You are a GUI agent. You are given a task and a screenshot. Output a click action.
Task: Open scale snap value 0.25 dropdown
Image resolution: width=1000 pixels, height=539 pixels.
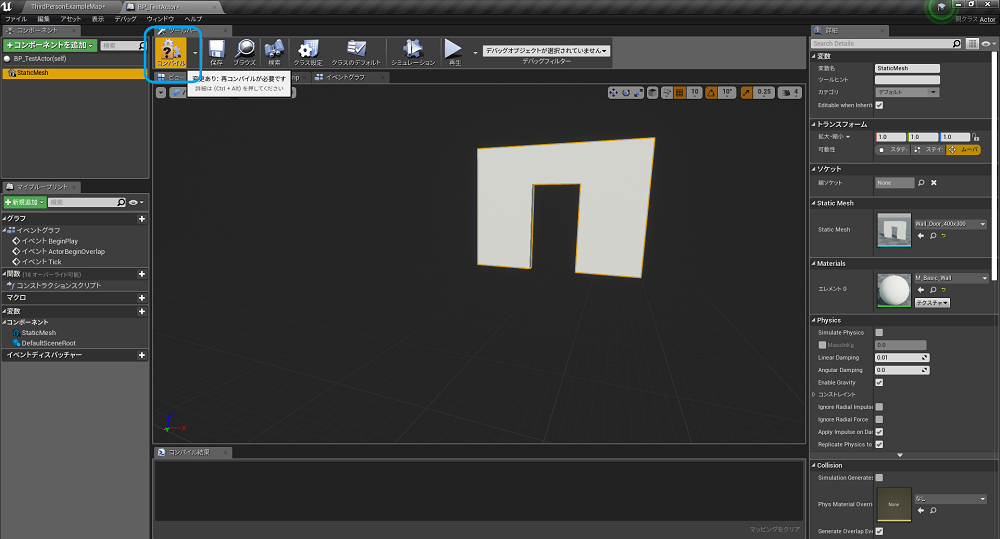click(x=764, y=92)
